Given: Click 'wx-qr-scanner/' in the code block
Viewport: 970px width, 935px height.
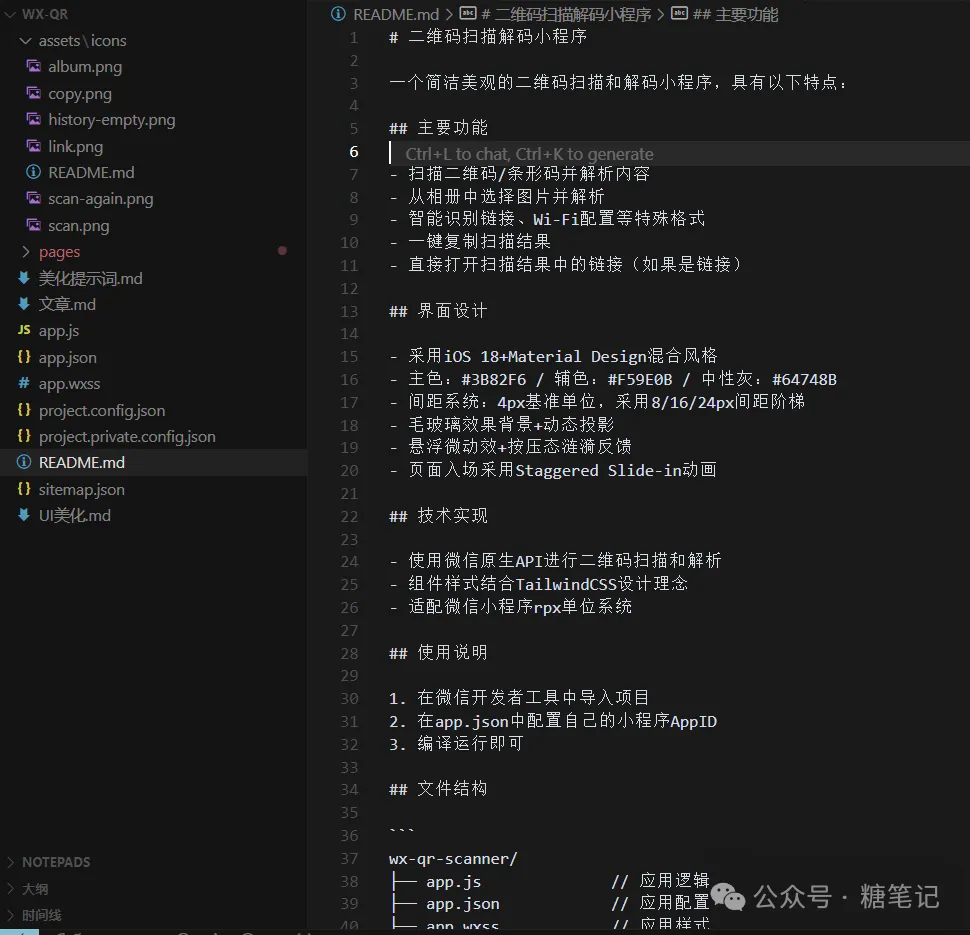Looking at the screenshot, I should 453,859.
